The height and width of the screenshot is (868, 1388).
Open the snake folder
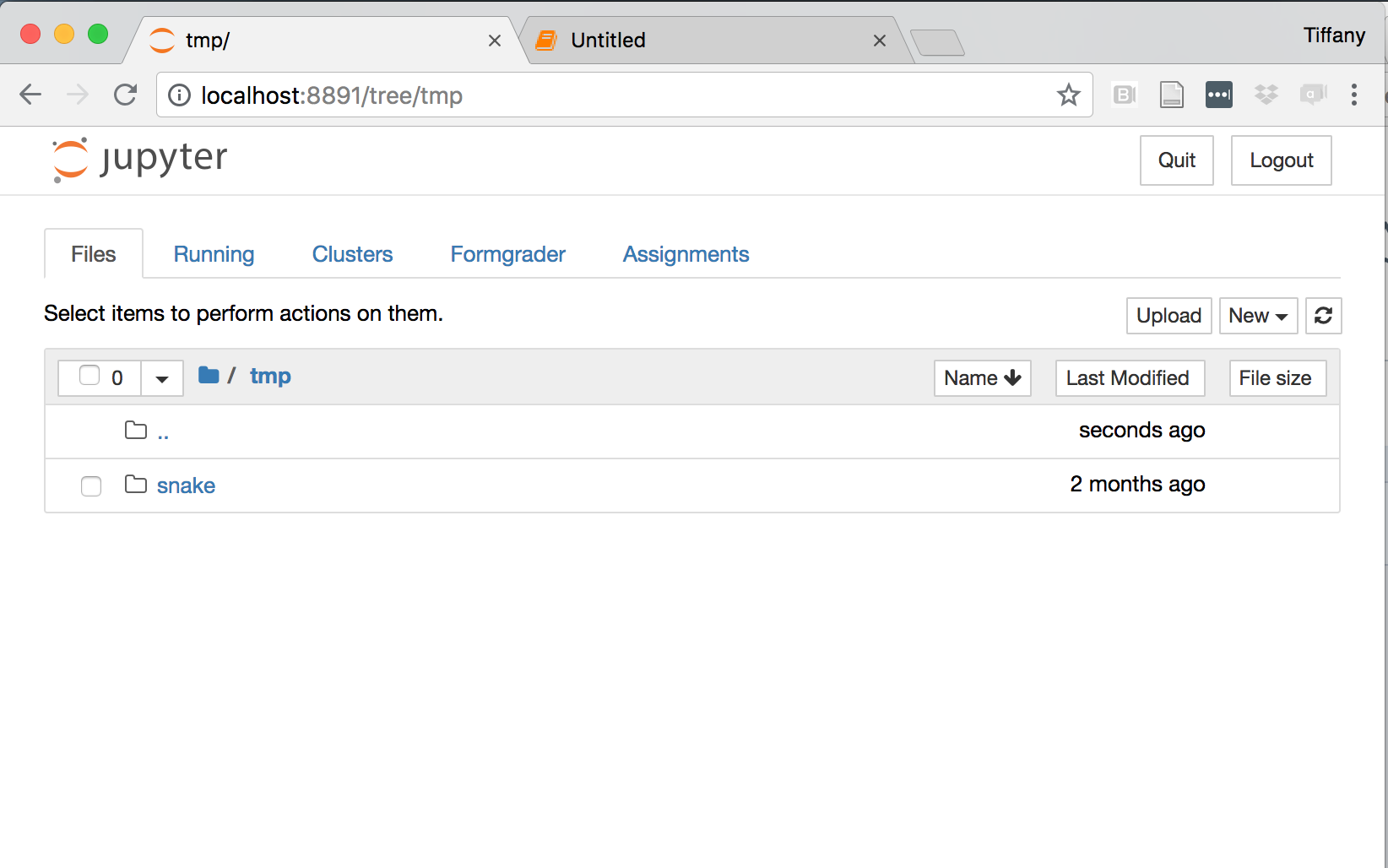[186, 486]
